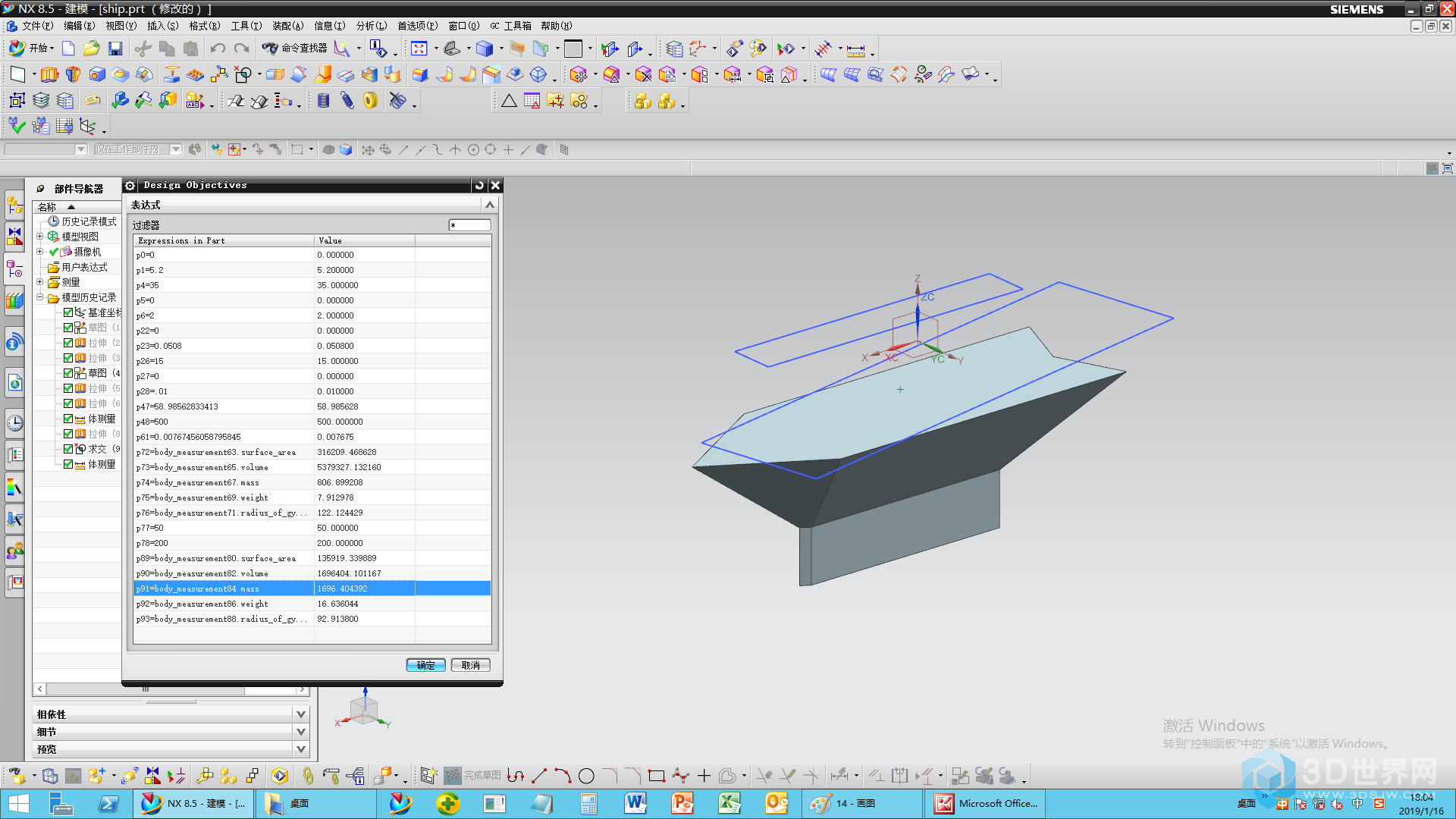Open the 插入(S) menu
Image resolution: width=1456 pixels, height=819 pixels.
[163, 26]
